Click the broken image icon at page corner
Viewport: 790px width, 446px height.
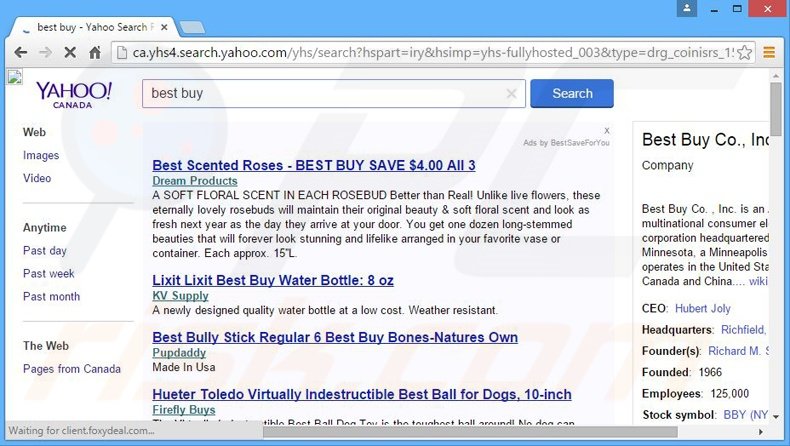tap(14, 77)
